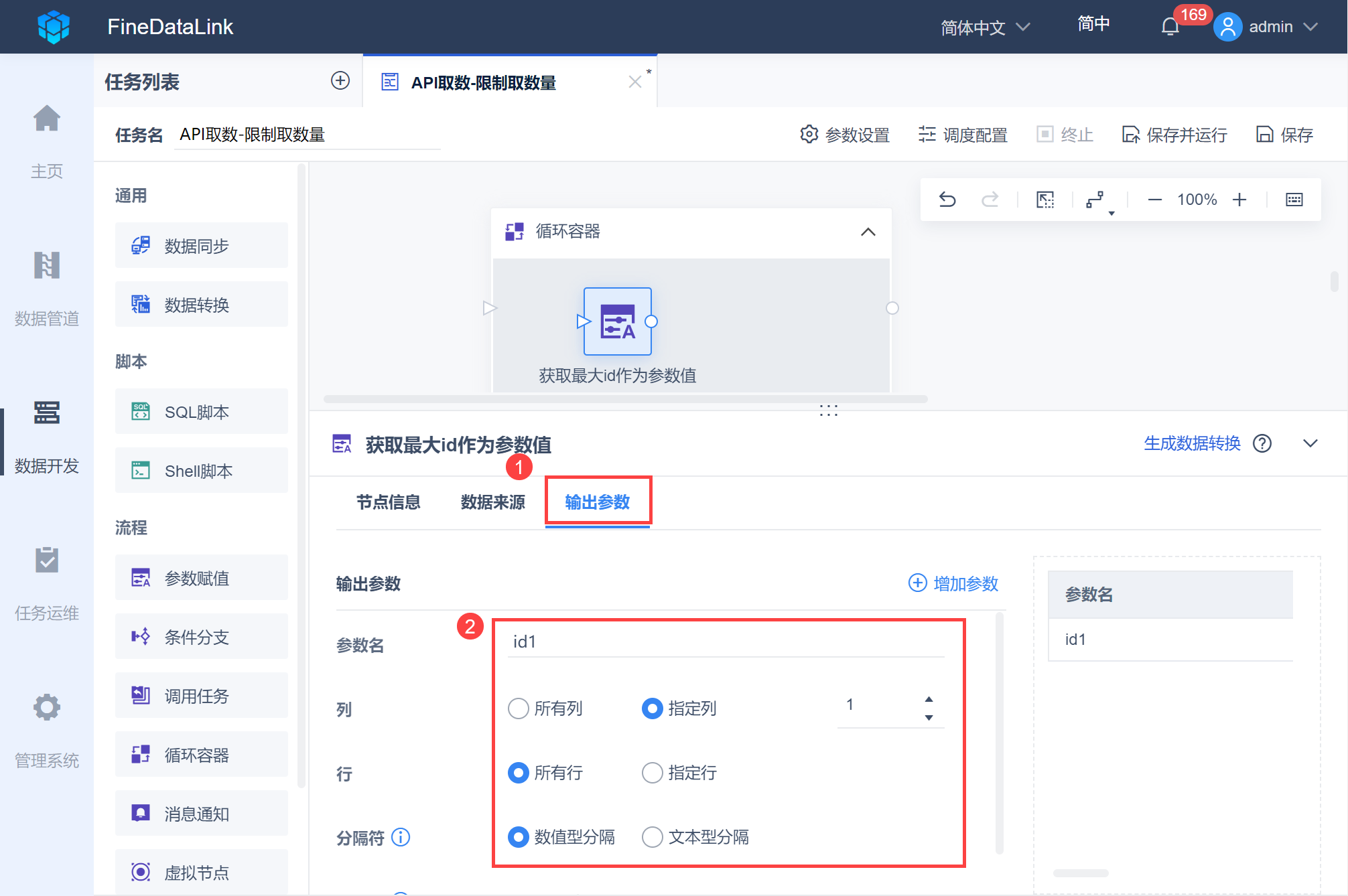Switch to the 节点信息 tab

point(388,502)
